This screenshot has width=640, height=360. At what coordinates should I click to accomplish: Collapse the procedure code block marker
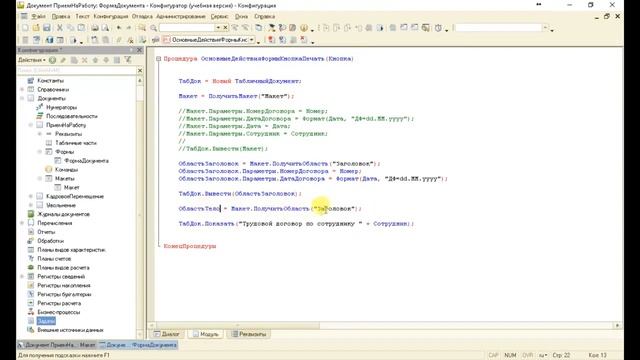tap(158, 59)
